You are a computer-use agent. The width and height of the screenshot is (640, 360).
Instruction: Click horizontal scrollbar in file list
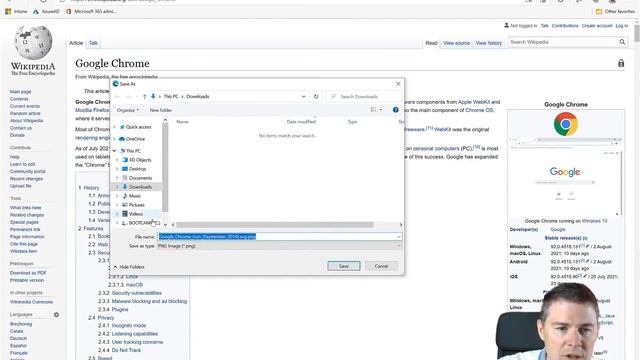[x=275, y=225]
